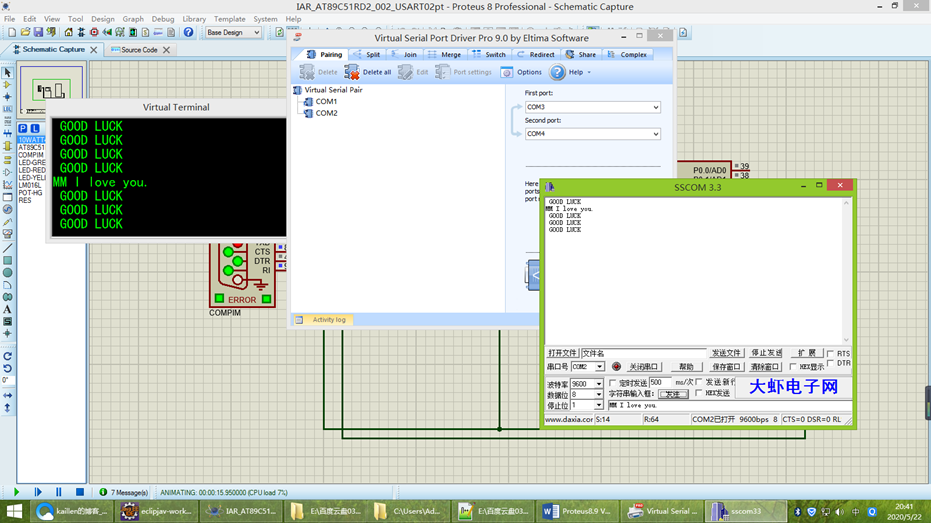Click 发送 send button in SSCOM
Screen dimensions: 931x523
(x=673, y=394)
